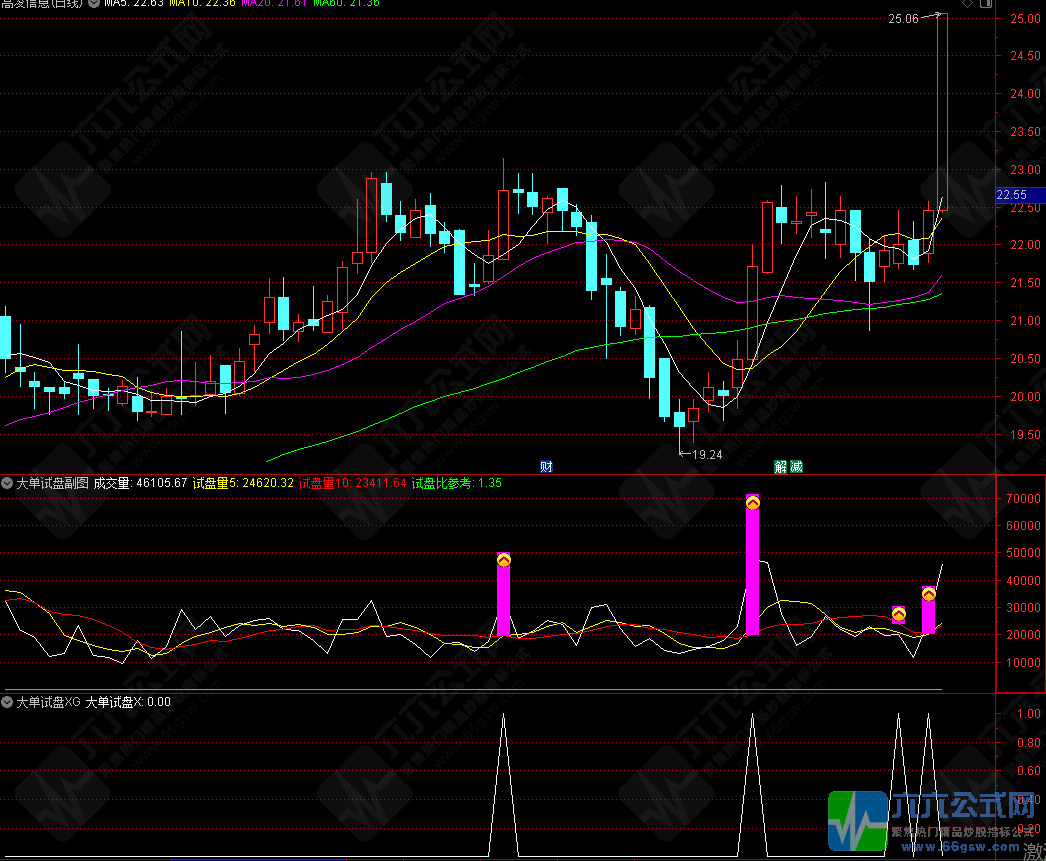Expand the 大单试盘副图 indicator menu arrow

[8, 483]
